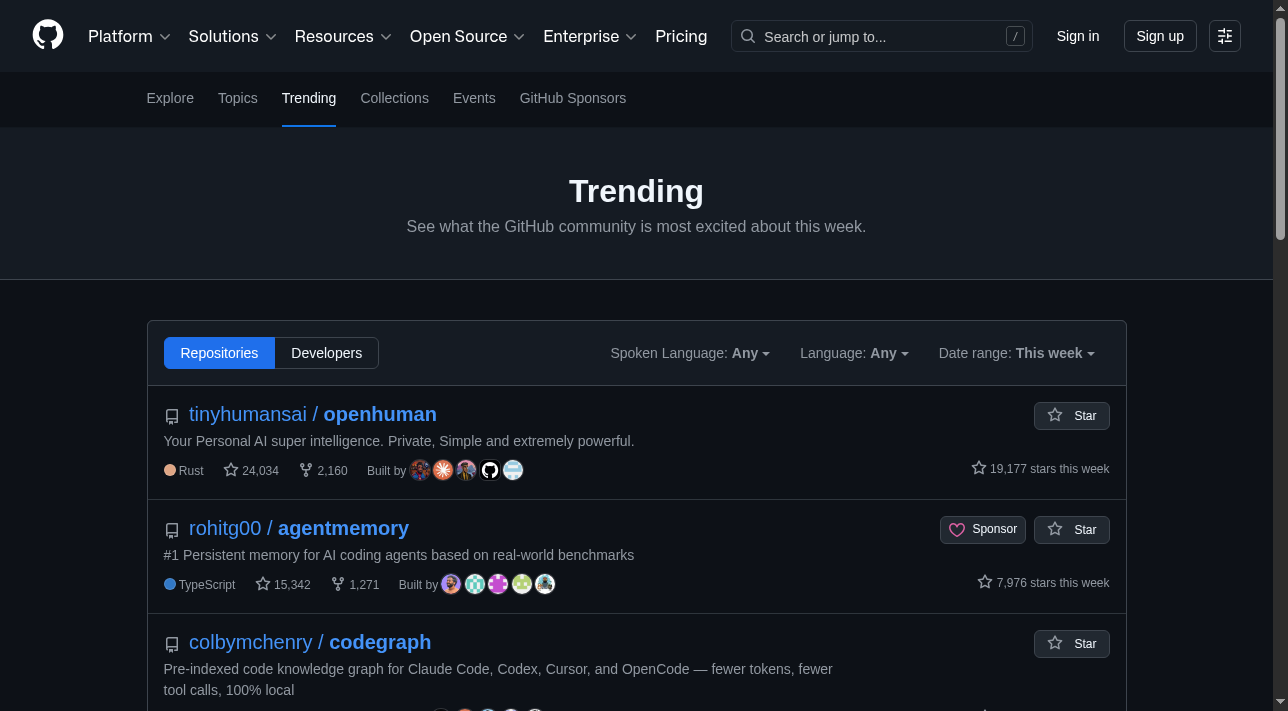Image resolution: width=1288 pixels, height=711 pixels.
Task: Go to the Collections tab
Action: (395, 98)
